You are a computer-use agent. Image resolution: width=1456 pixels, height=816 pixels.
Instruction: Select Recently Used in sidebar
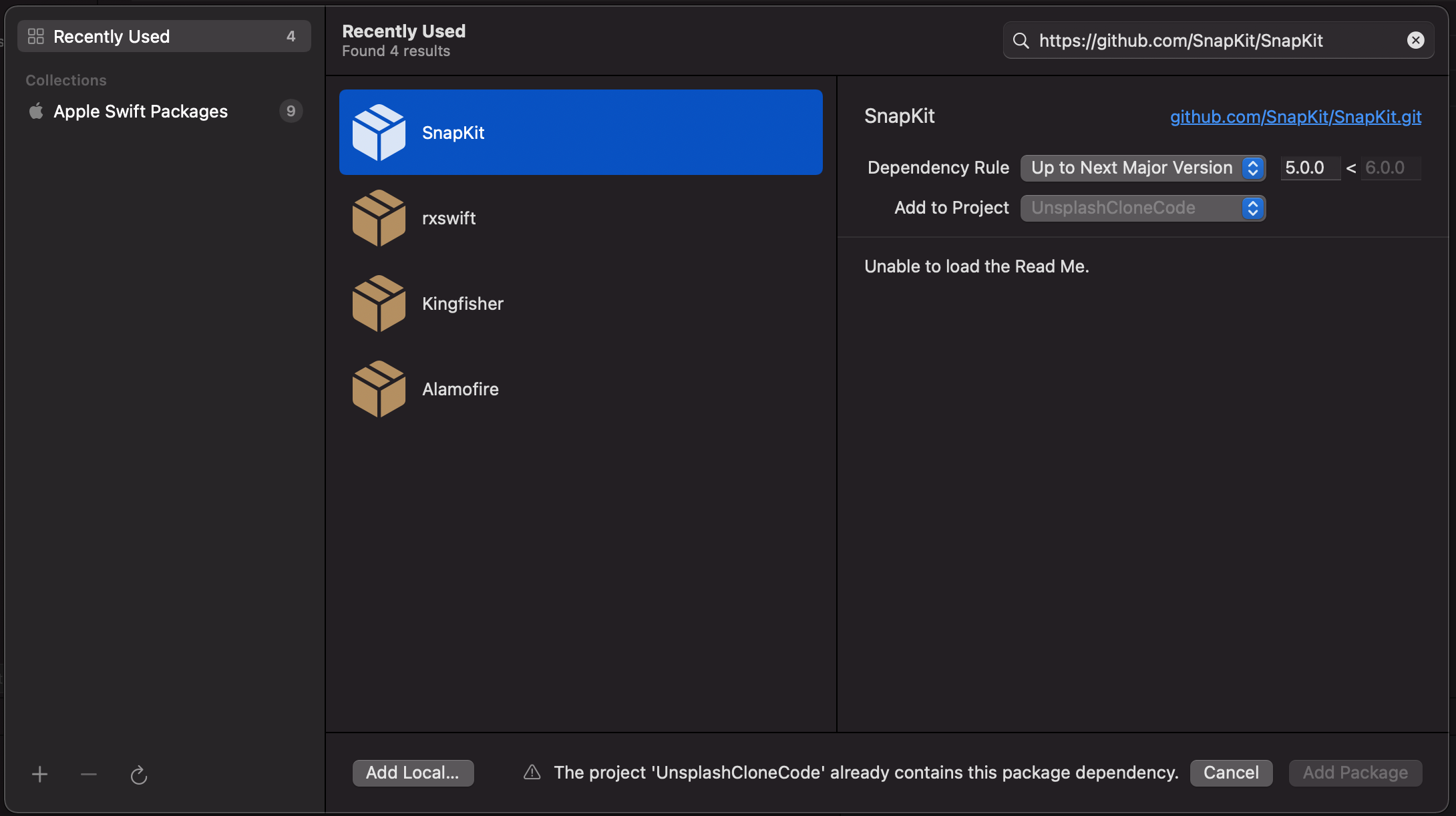tap(164, 36)
